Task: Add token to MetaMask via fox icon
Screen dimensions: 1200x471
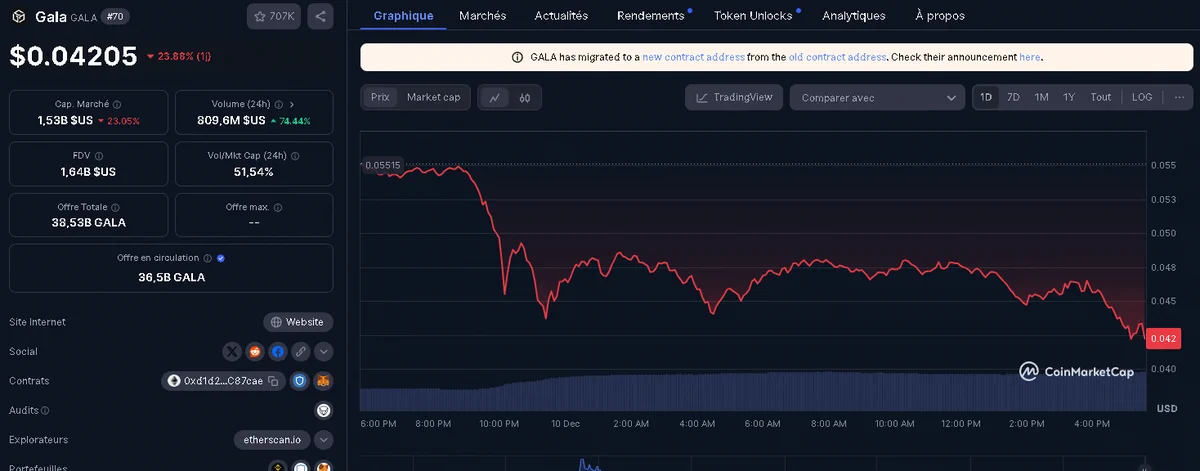Action: [x=323, y=381]
